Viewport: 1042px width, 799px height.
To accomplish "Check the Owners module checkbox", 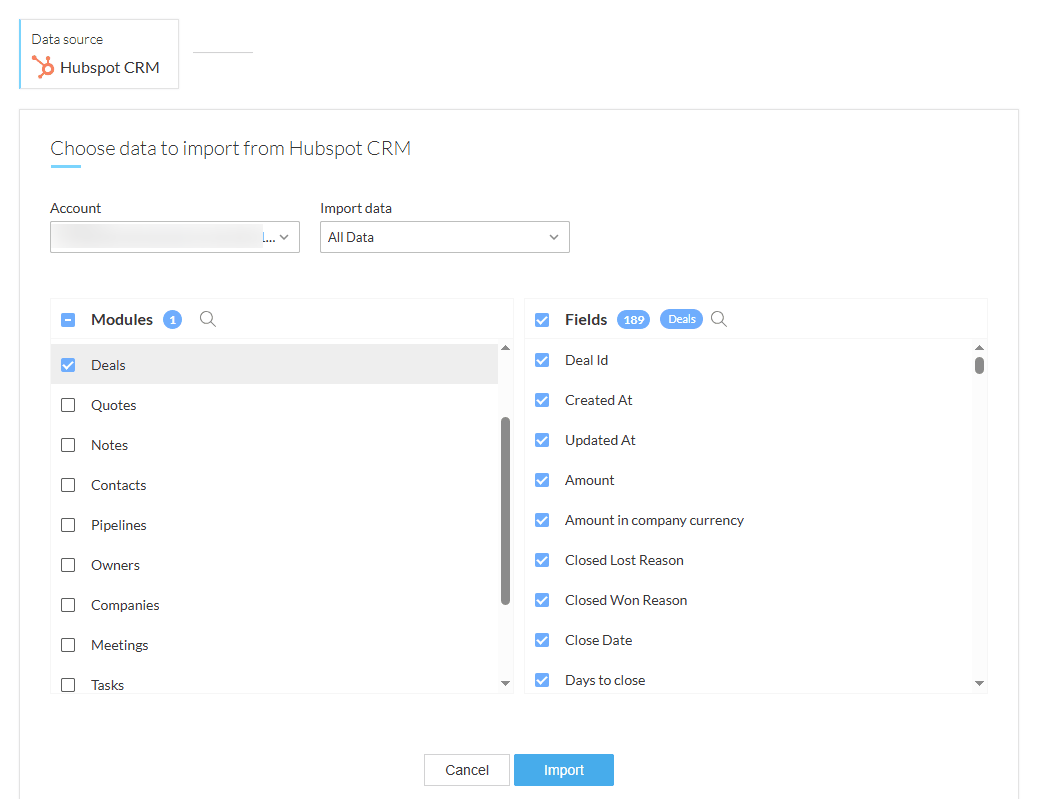I will coord(68,565).
